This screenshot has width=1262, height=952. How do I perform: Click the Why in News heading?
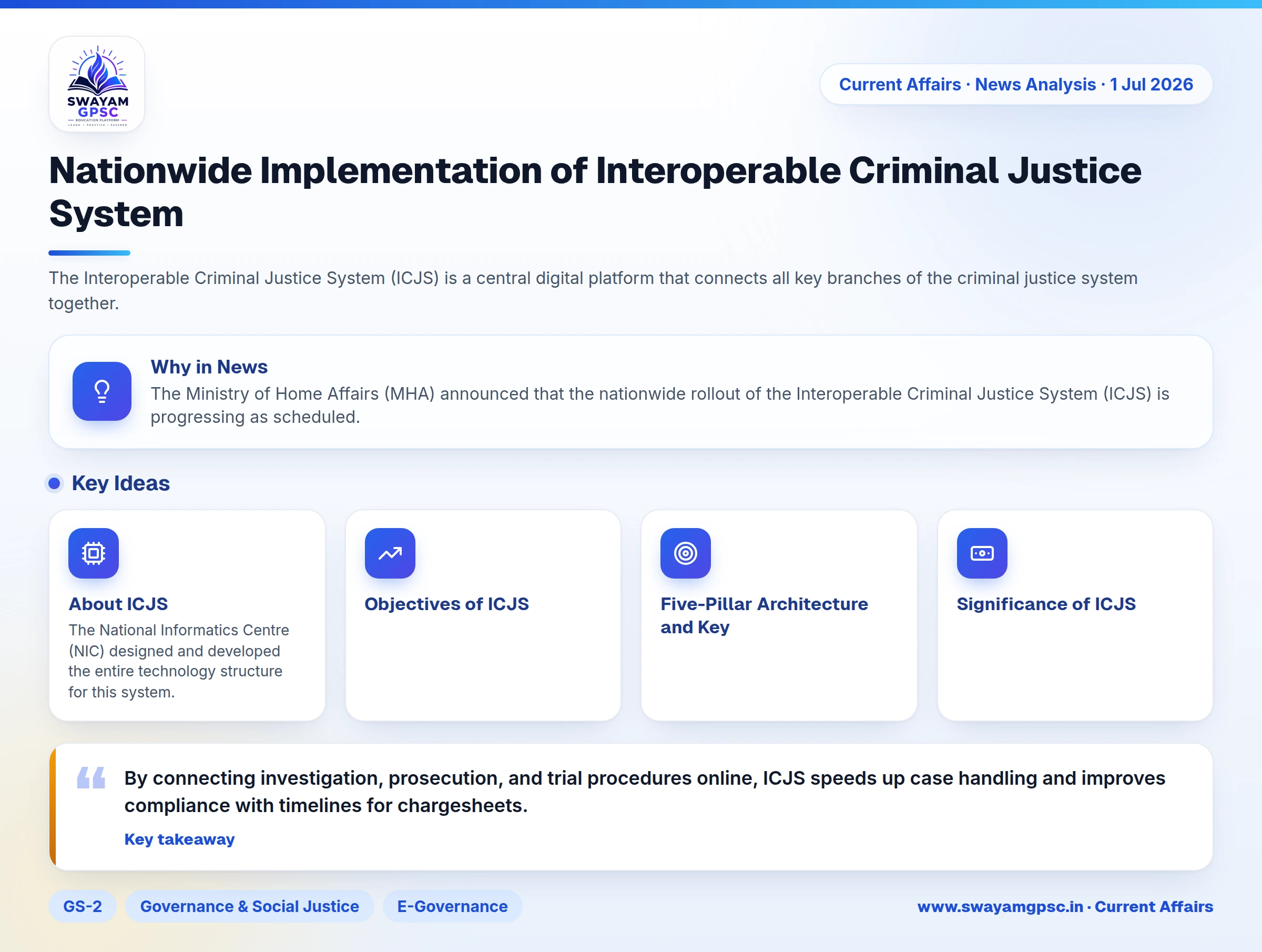pos(209,367)
